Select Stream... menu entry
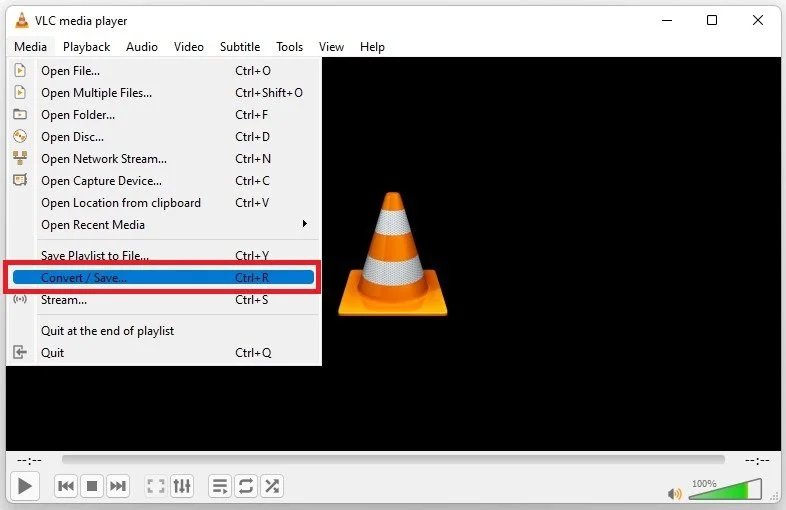This screenshot has height=510, width=786. click(164, 300)
